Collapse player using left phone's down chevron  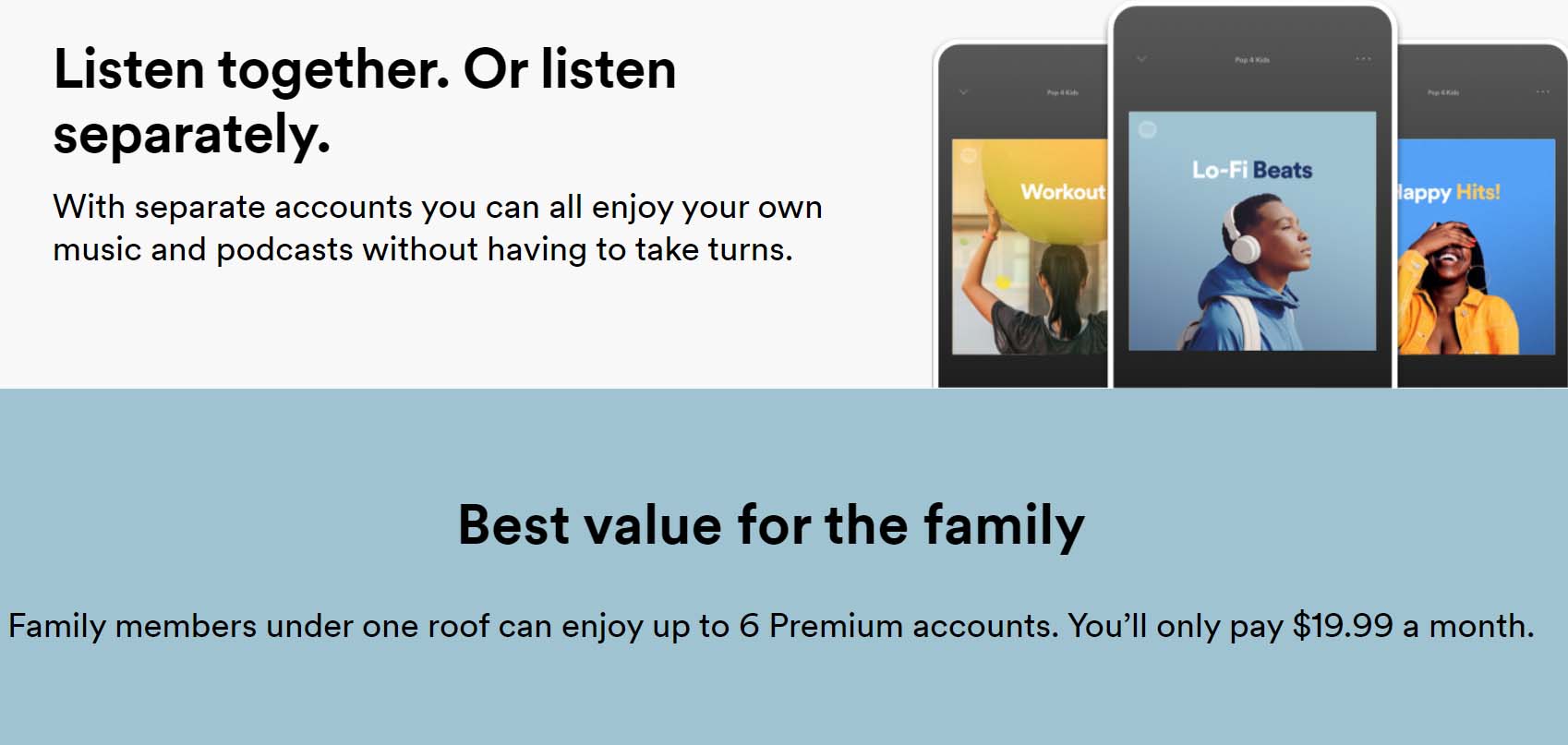[x=964, y=92]
